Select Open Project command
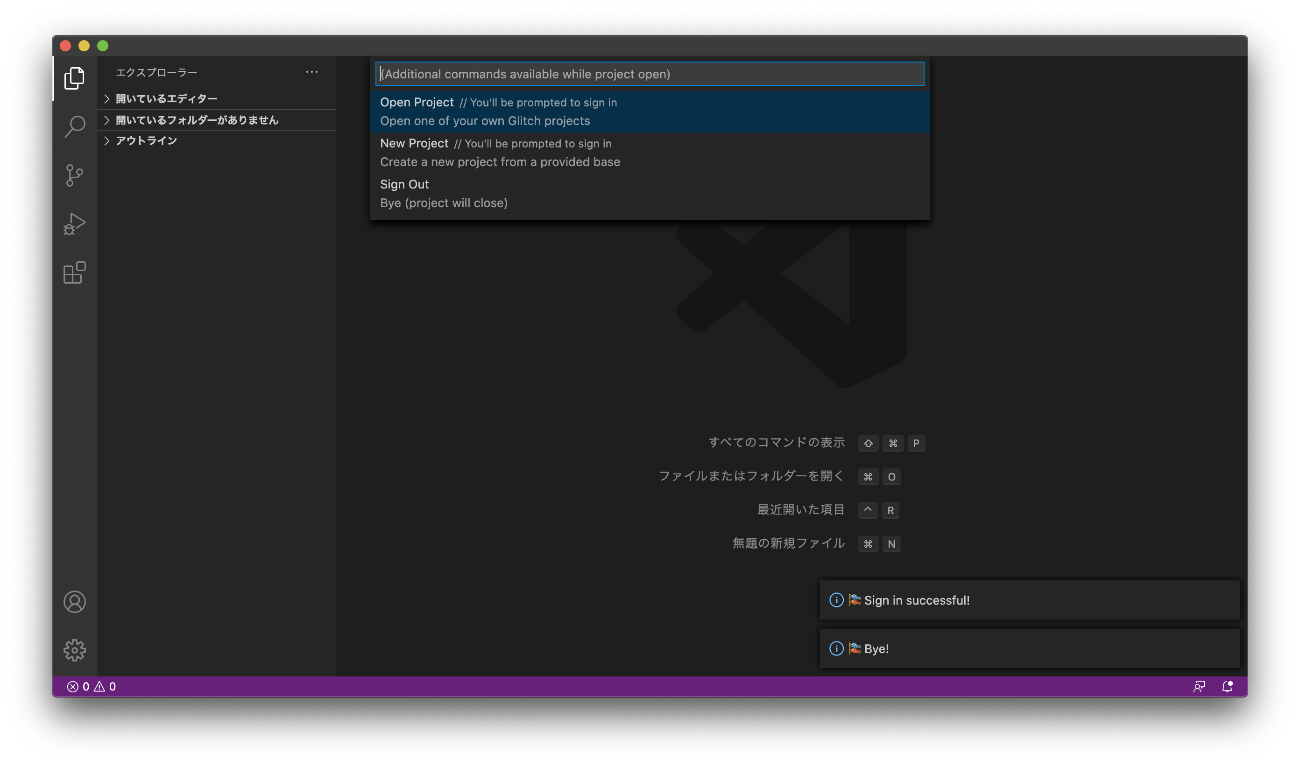Viewport: 1300px width, 766px height. (650, 112)
